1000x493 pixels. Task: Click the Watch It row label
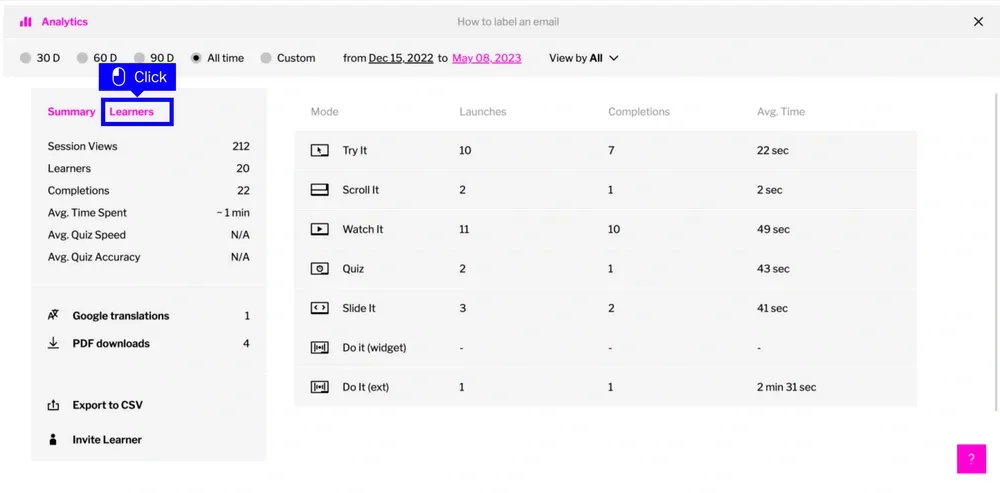[363, 229]
